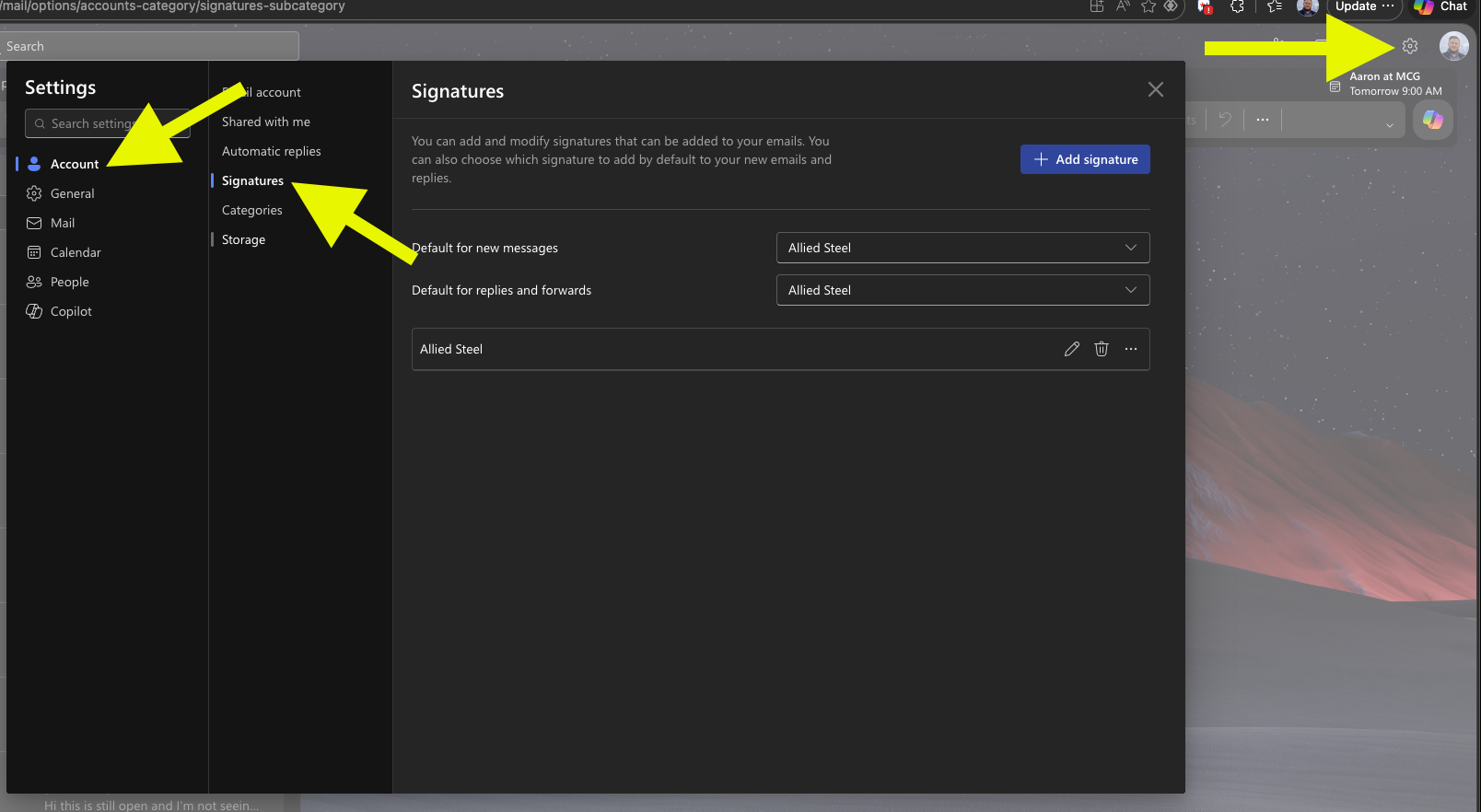Select the People settings category
The height and width of the screenshot is (812, 1481).
pyautogui.click(x=69, y=282)
